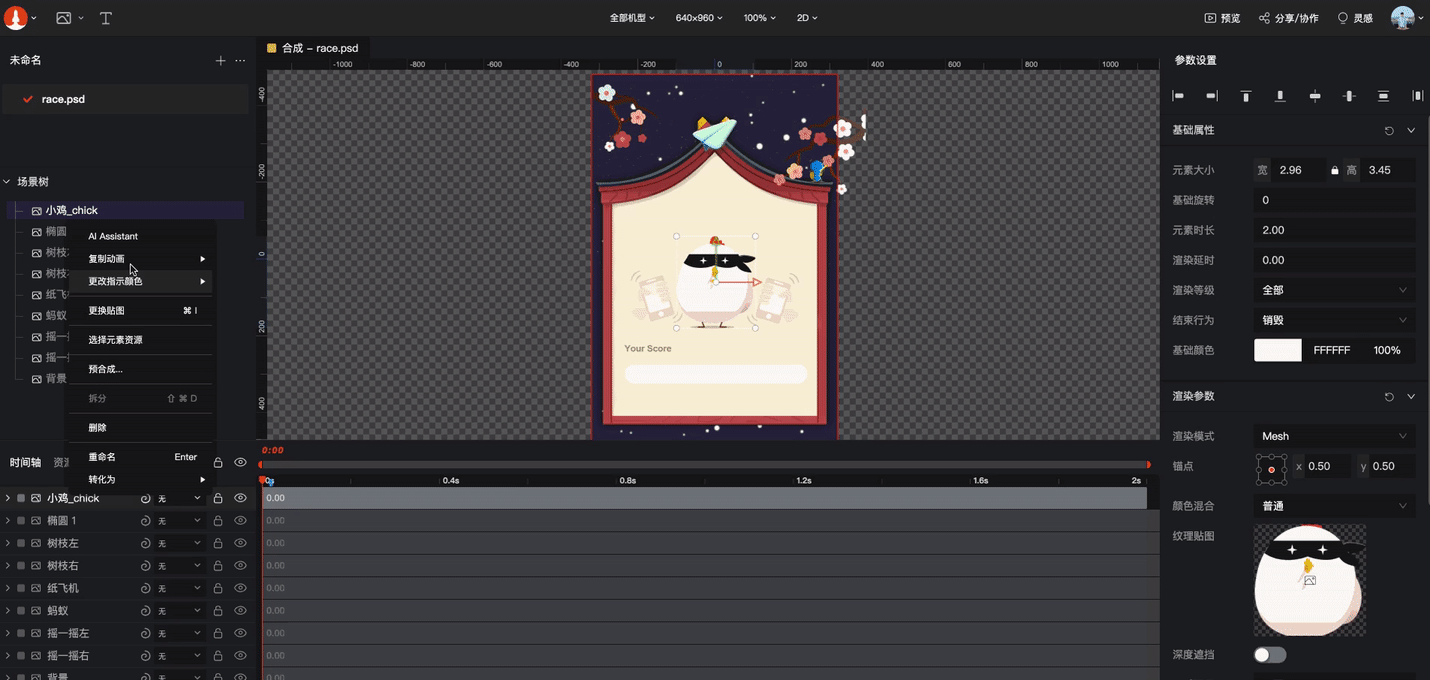Viewport: 1430px width, 680px height.
Task: Click the distribute horizontally icon
Action: [1417, 96]
